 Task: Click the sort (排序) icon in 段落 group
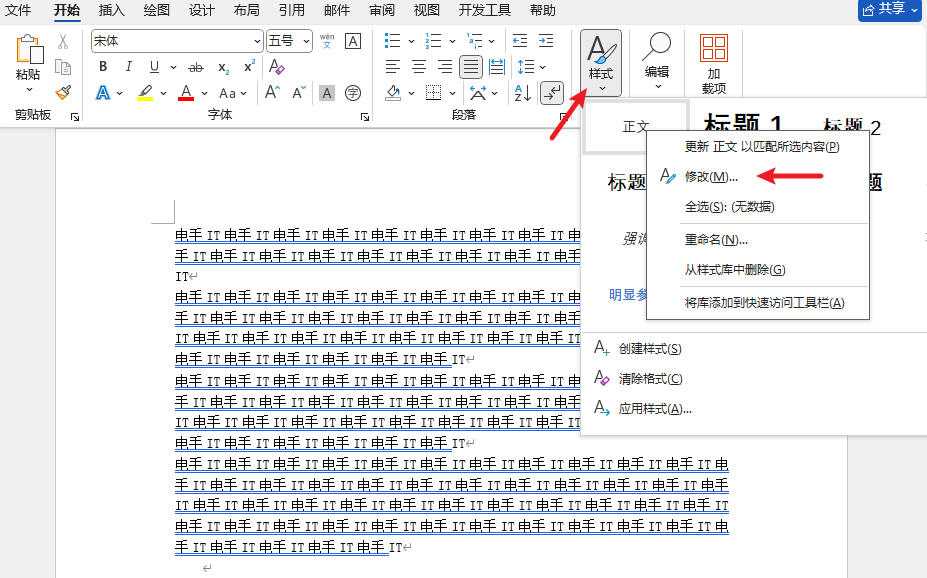pos(521,93)
